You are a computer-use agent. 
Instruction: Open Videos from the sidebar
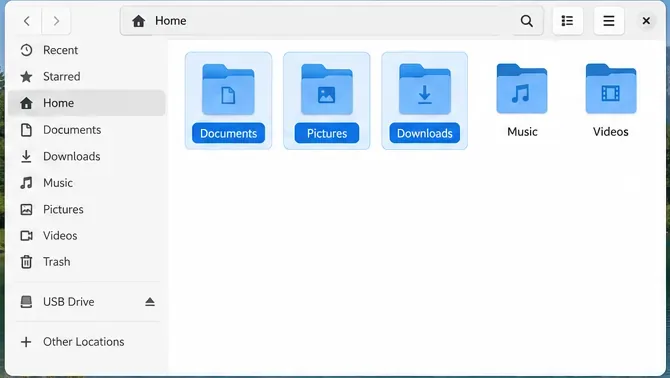(87, 236)
